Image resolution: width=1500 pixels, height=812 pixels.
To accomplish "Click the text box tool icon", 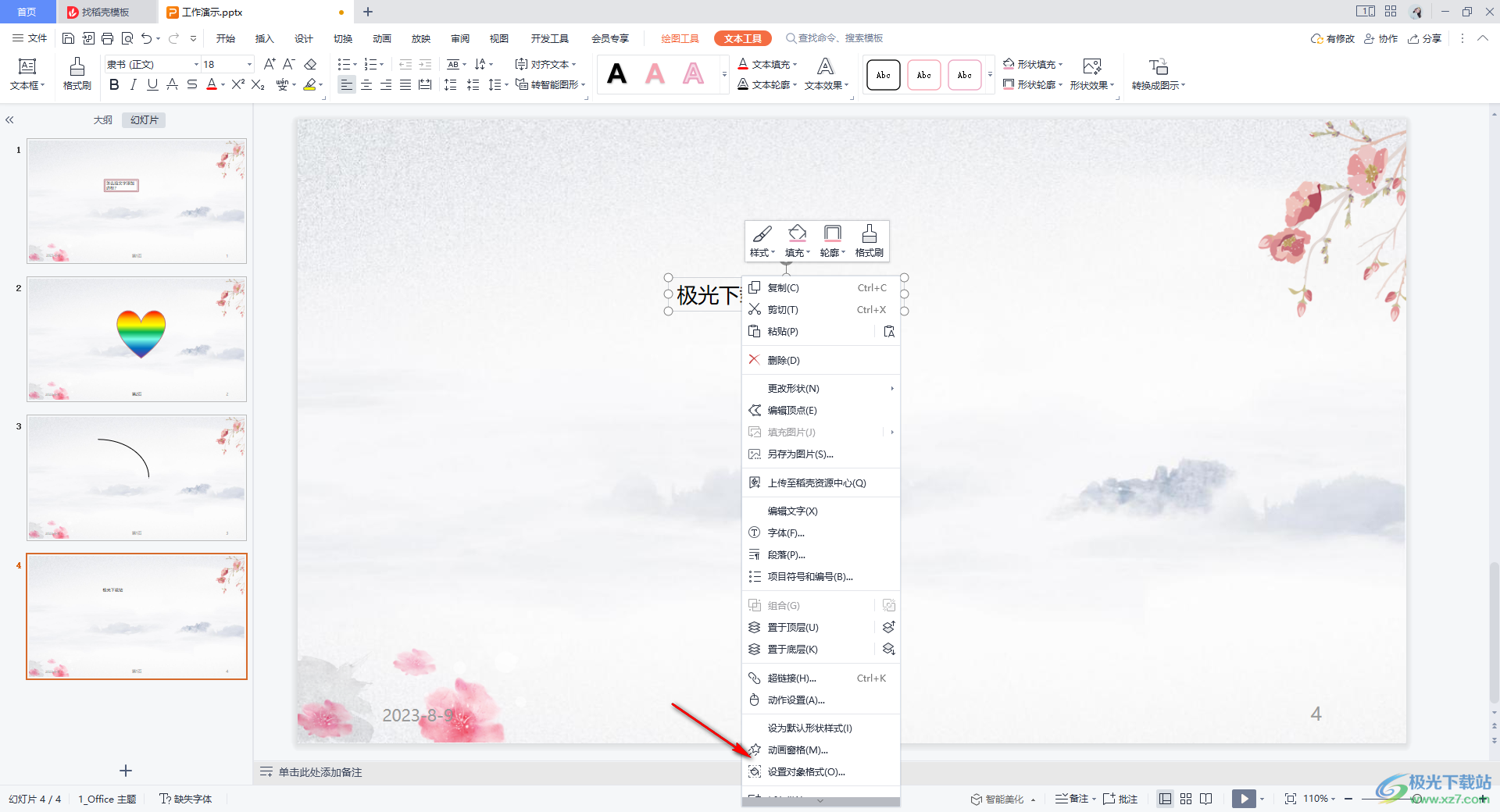I will click(x=27, y=67).
